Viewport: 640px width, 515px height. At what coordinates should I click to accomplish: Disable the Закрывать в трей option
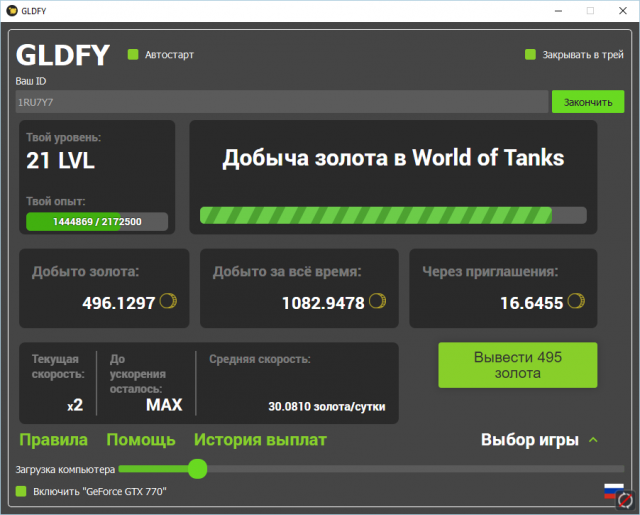click(531, 55)
